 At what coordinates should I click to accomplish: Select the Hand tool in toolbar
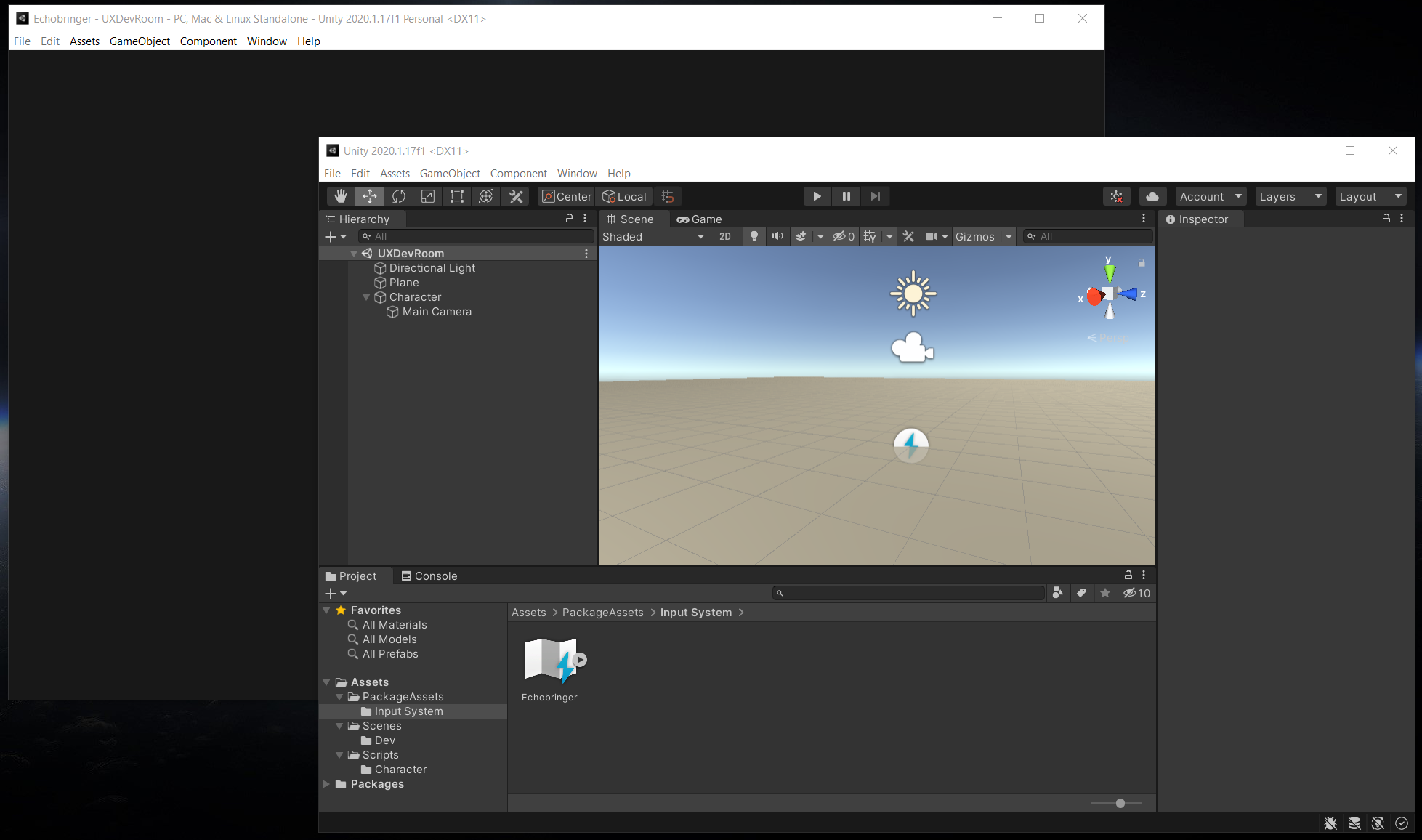340,196
